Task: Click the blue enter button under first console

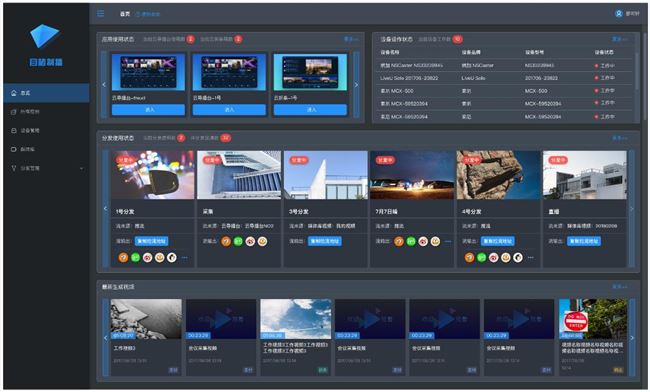Action: click(148, 110)
